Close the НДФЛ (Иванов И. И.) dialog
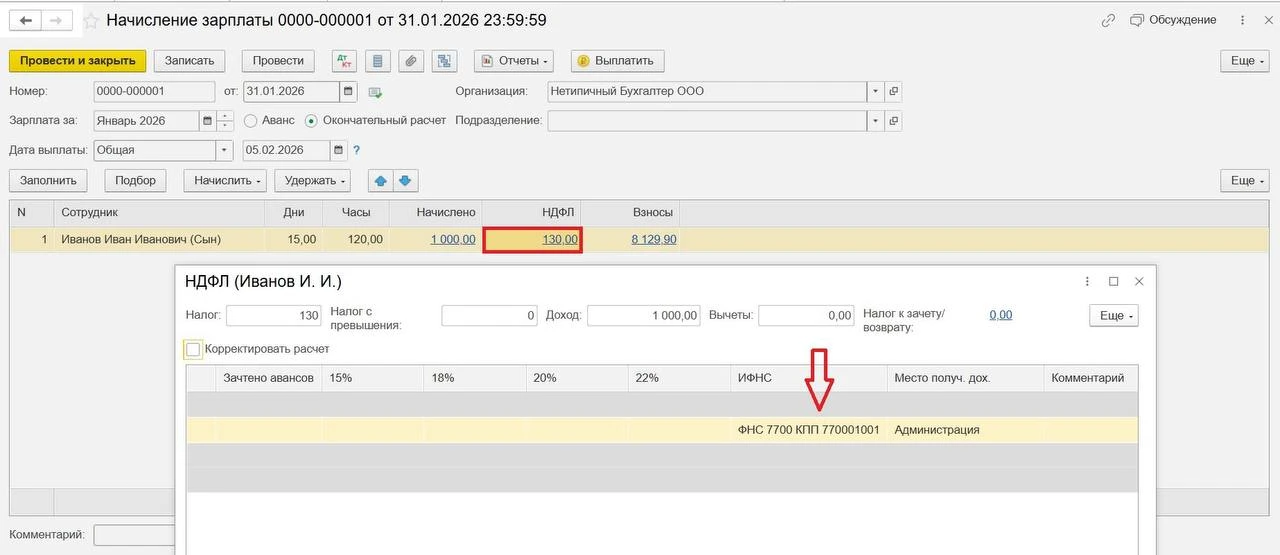 tap(1139, 282)
